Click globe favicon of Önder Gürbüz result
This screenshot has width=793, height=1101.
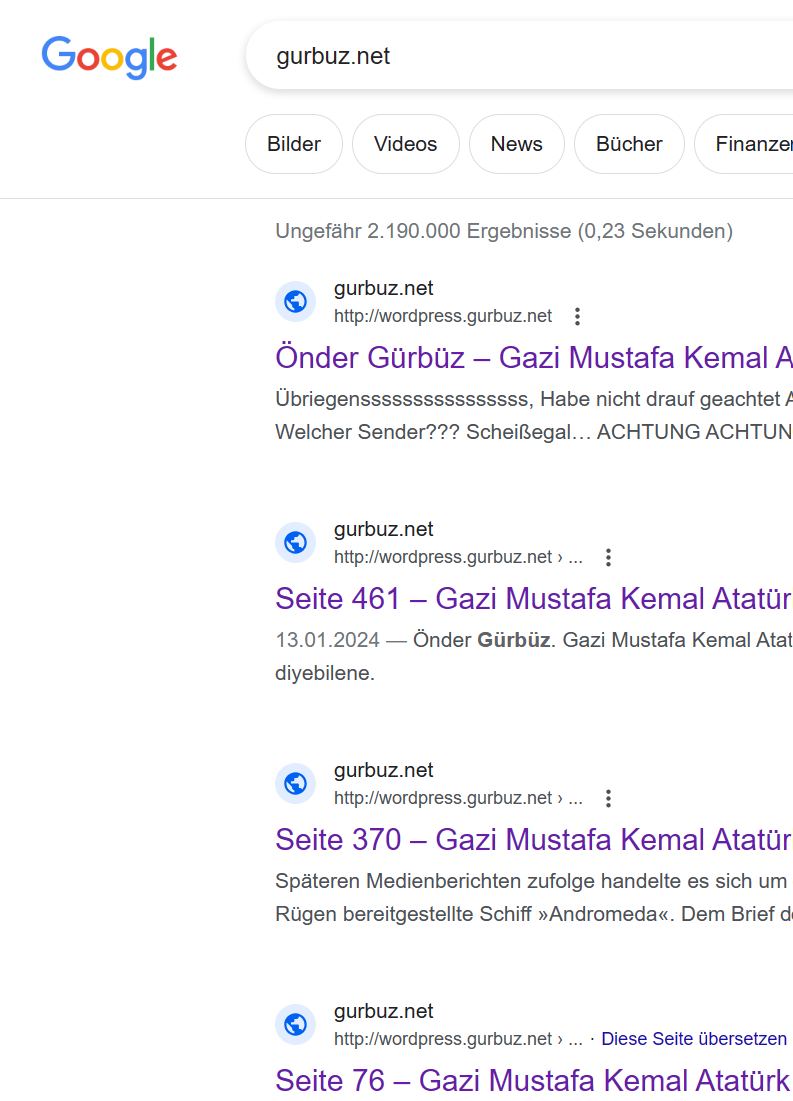click(x=295, y=302)
